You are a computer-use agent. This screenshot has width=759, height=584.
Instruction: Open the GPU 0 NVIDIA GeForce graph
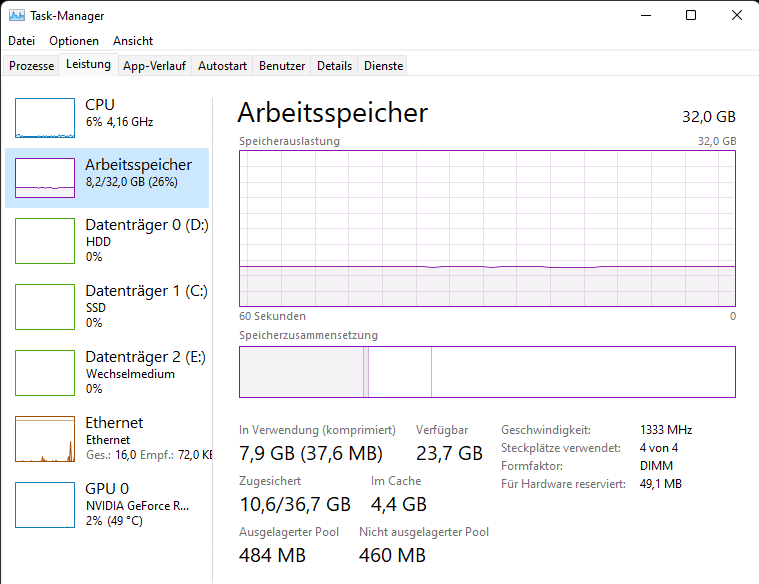pyautogui.click(x=45, y=505)
